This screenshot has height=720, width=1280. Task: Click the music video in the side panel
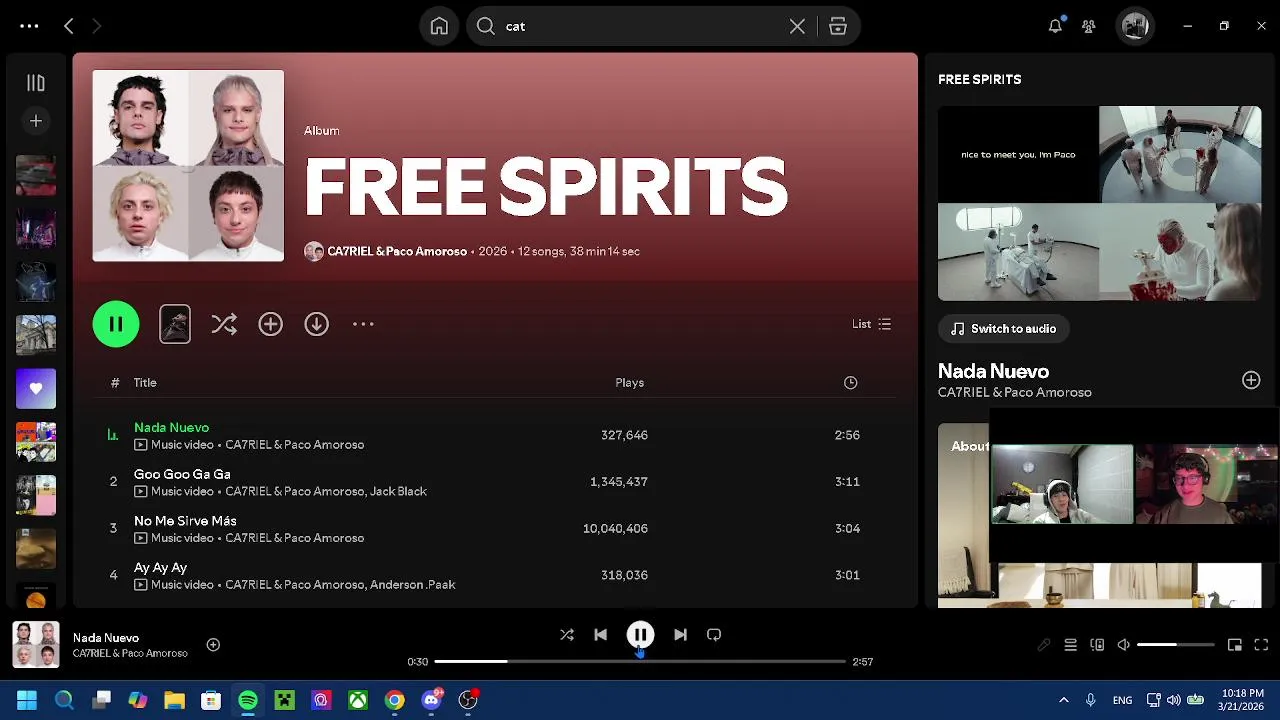pyautogui.click(x=1099, y=203)
